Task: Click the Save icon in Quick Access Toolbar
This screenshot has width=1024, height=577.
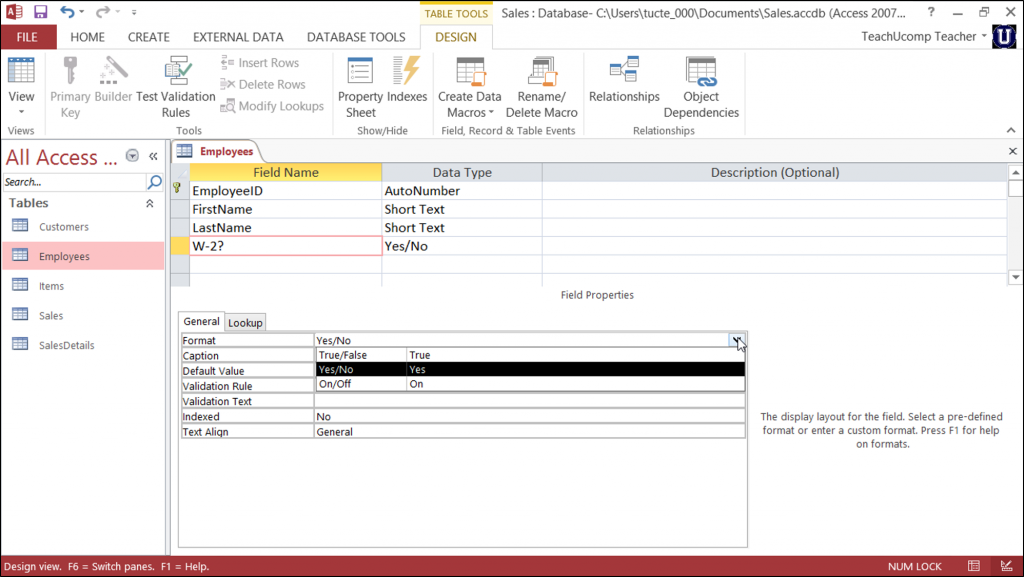Action: [x=40, y=12]
